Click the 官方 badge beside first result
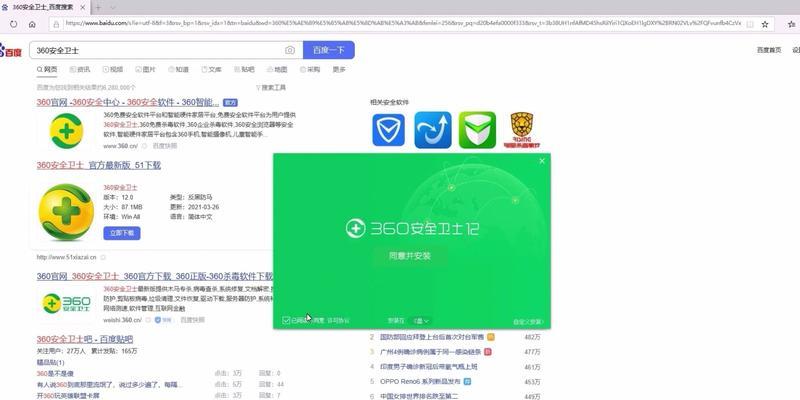Image resolution: width=800 pixels, height=400 pixels. click(x=230, y=103)
